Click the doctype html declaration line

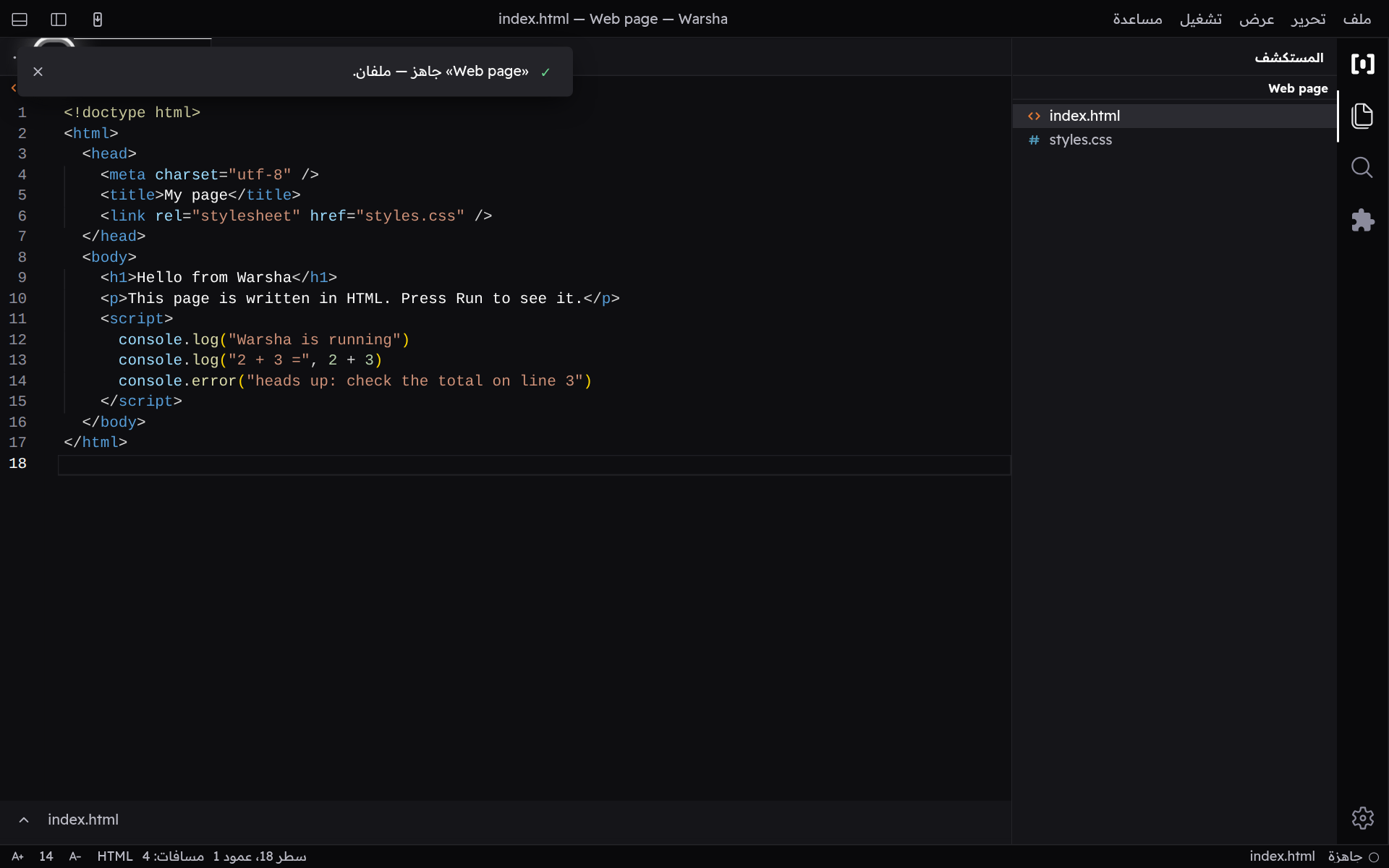click(132, 113)
